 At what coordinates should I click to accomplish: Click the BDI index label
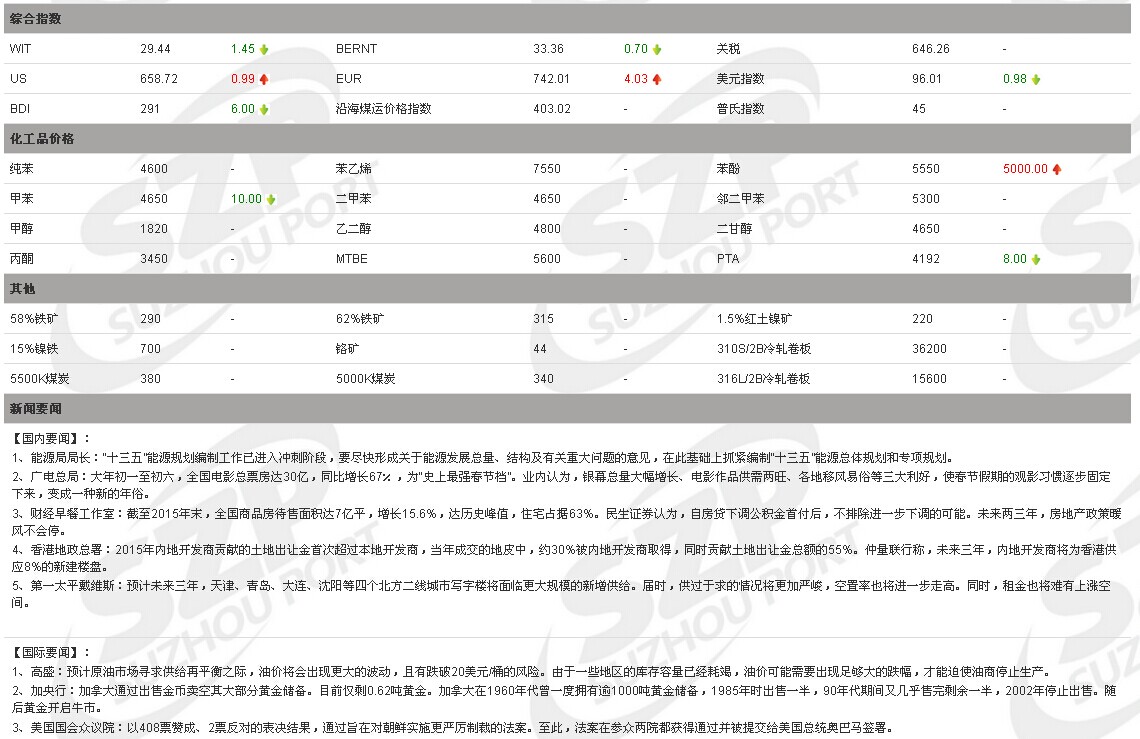(20, 108)
